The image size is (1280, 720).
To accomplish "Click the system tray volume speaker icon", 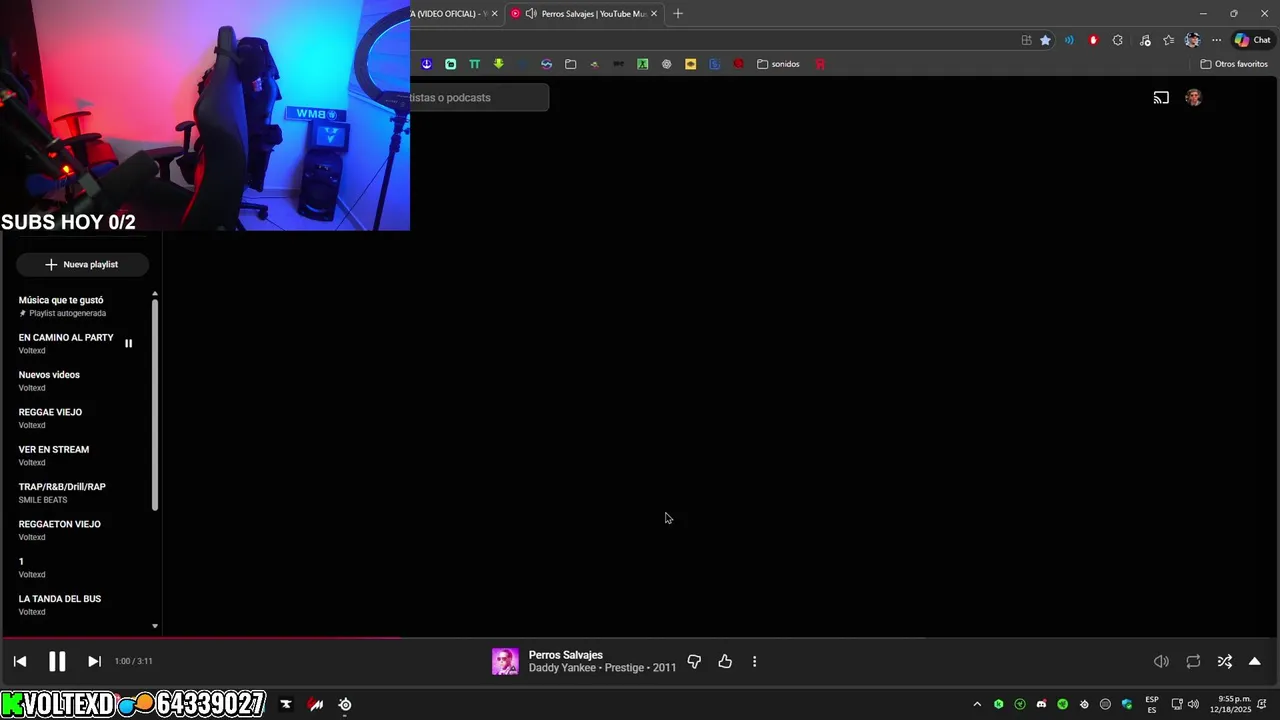I will (x=1193, y=704).
